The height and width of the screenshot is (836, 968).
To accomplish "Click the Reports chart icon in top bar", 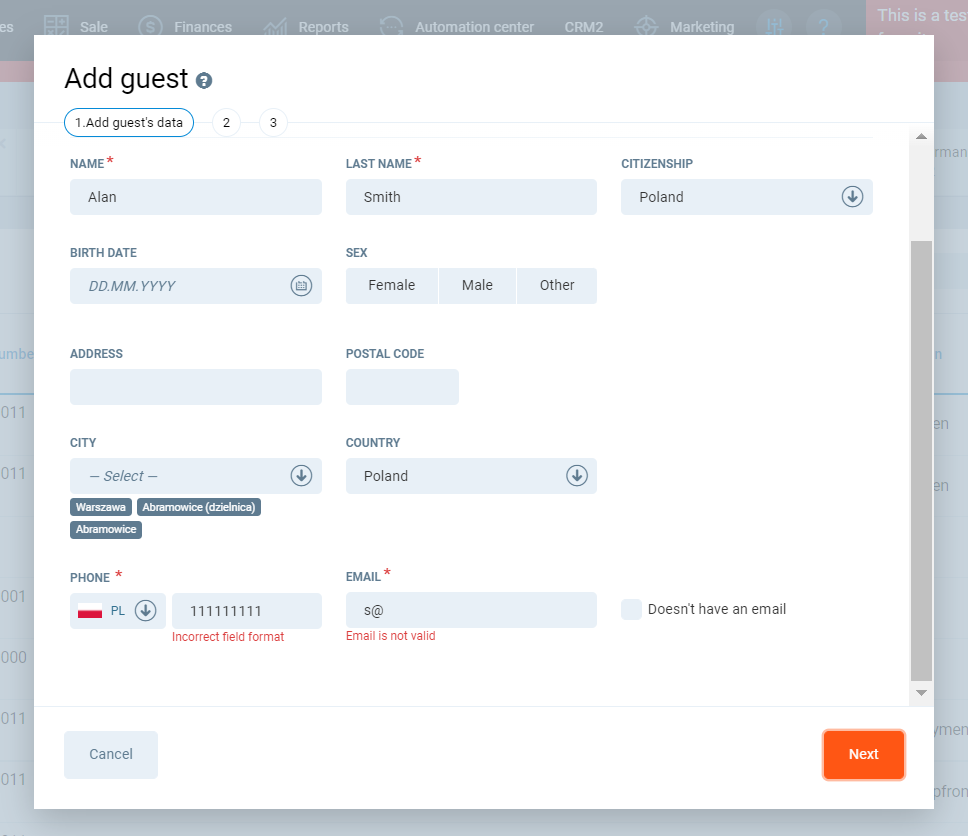I will [x=275, y=27].
